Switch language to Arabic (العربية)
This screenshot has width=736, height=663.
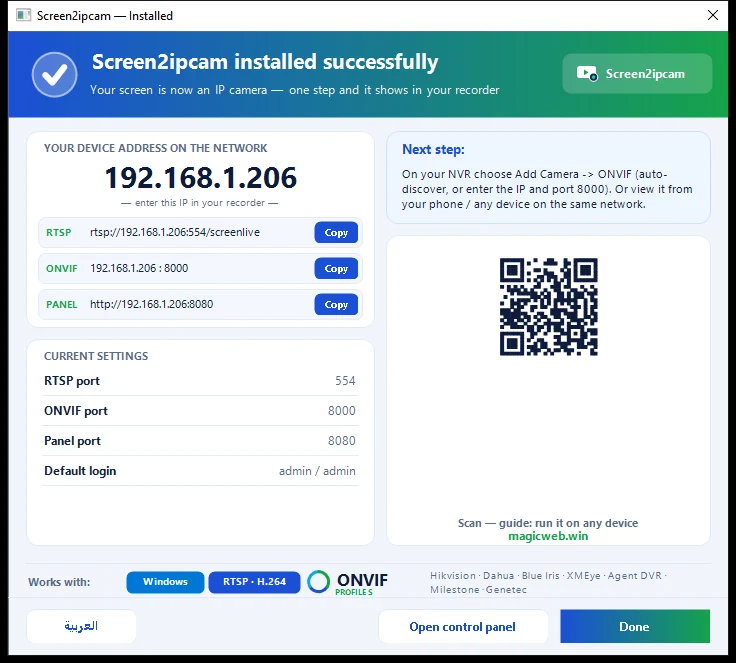click(x=81, y=626)
